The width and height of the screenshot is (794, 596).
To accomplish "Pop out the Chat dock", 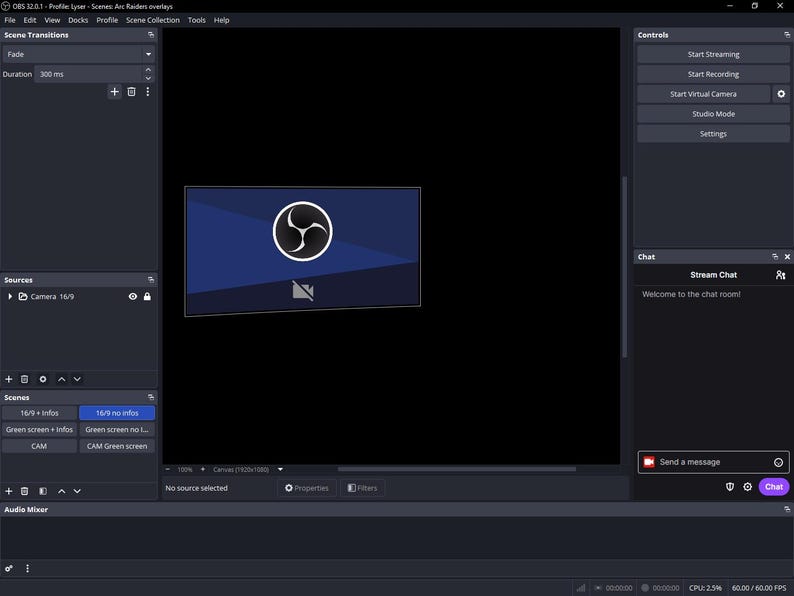I will click(775, 257).
